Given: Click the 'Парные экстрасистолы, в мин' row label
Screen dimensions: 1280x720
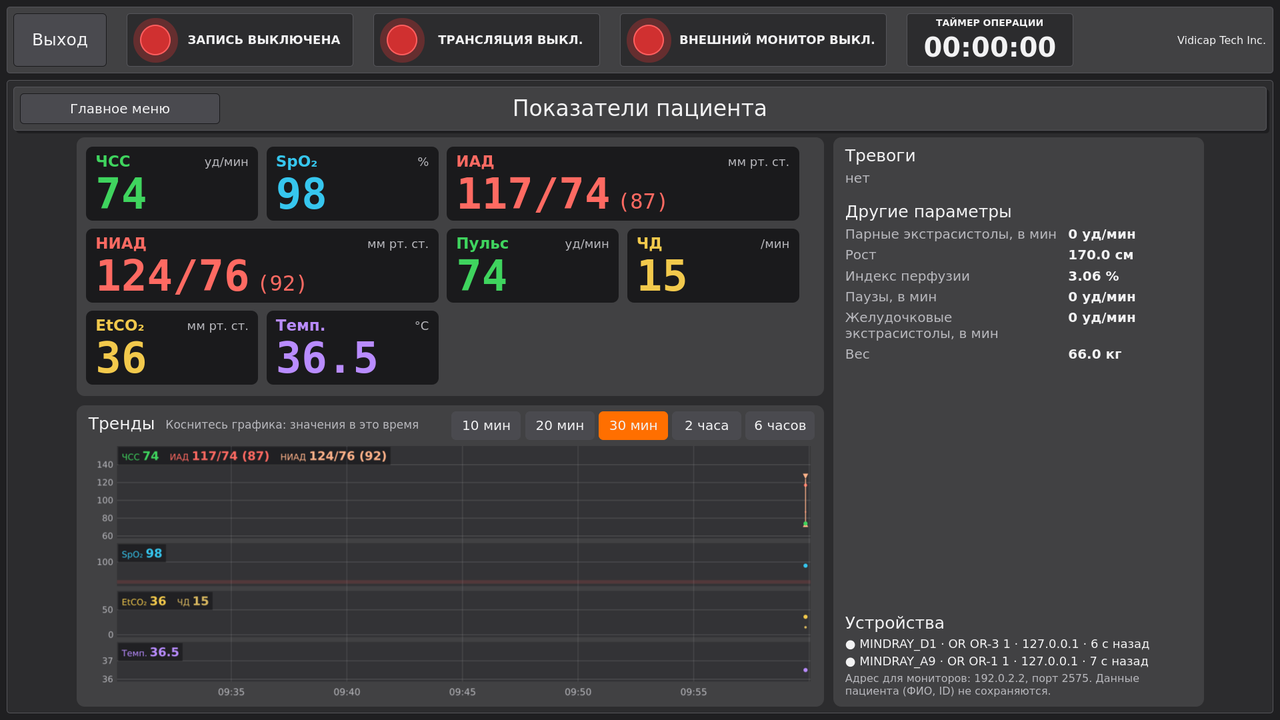Looking at the screenshot, I should coord(951,234).
